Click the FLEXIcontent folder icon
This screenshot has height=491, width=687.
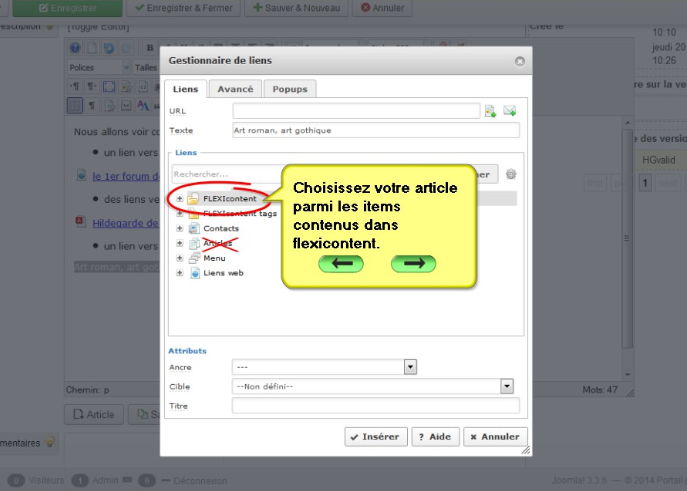point(193,199)
